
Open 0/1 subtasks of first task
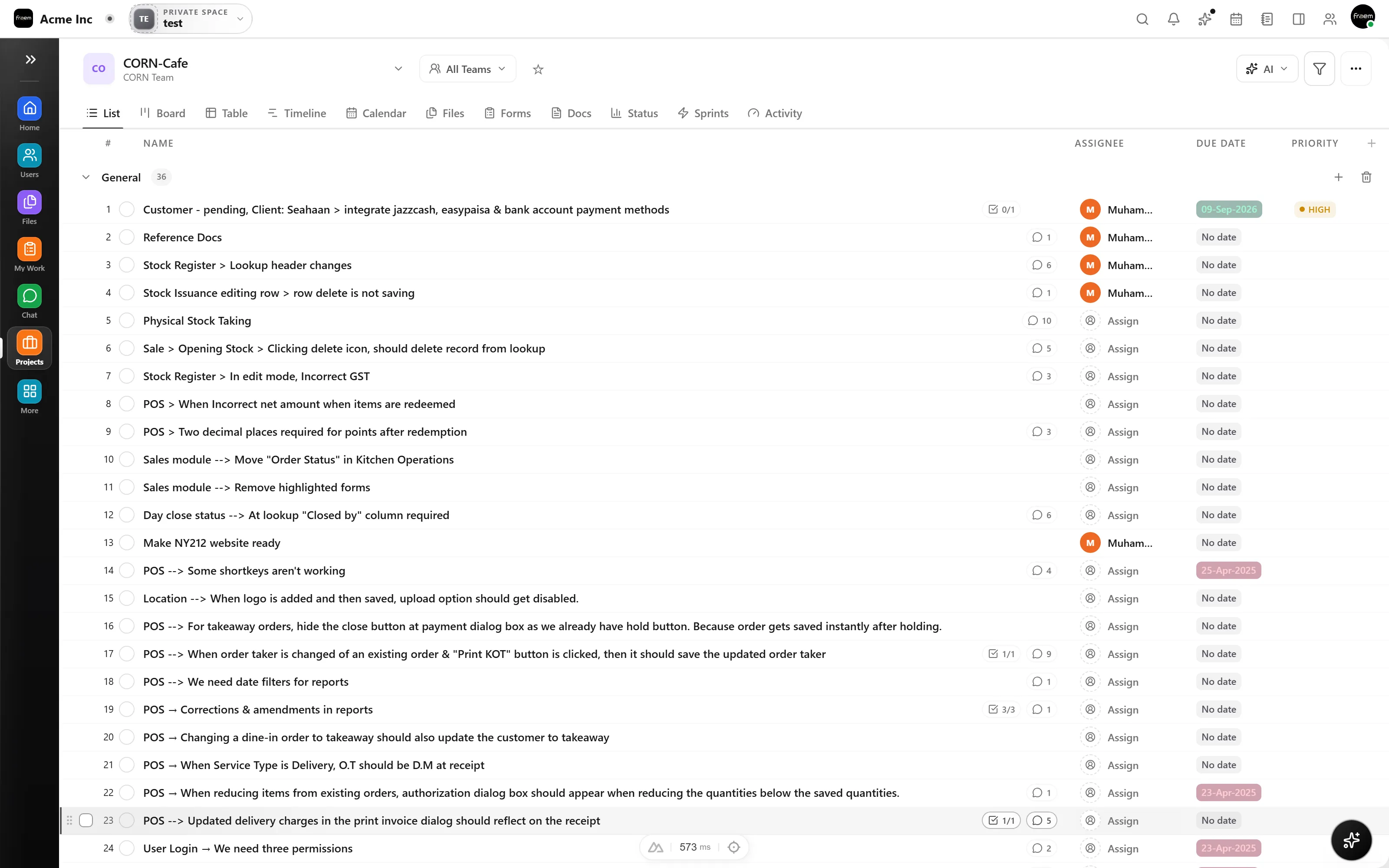point(1001,210)
